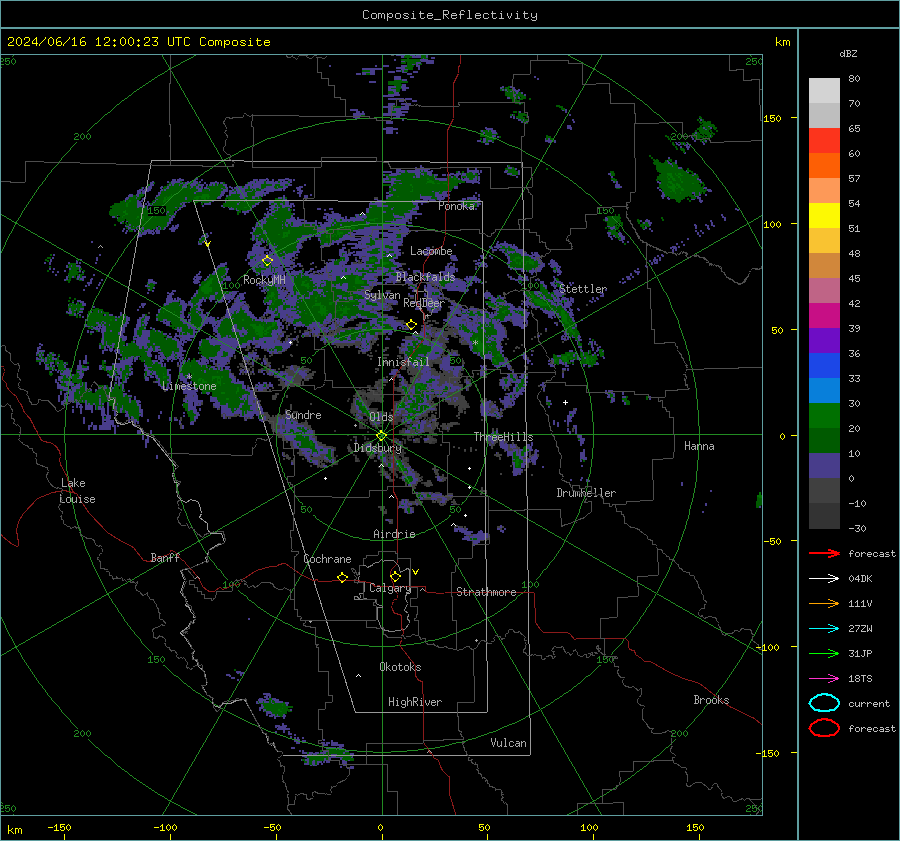Click the Ponoka town label
Screen dimensions: 900x841
click(x=456, y=206)
